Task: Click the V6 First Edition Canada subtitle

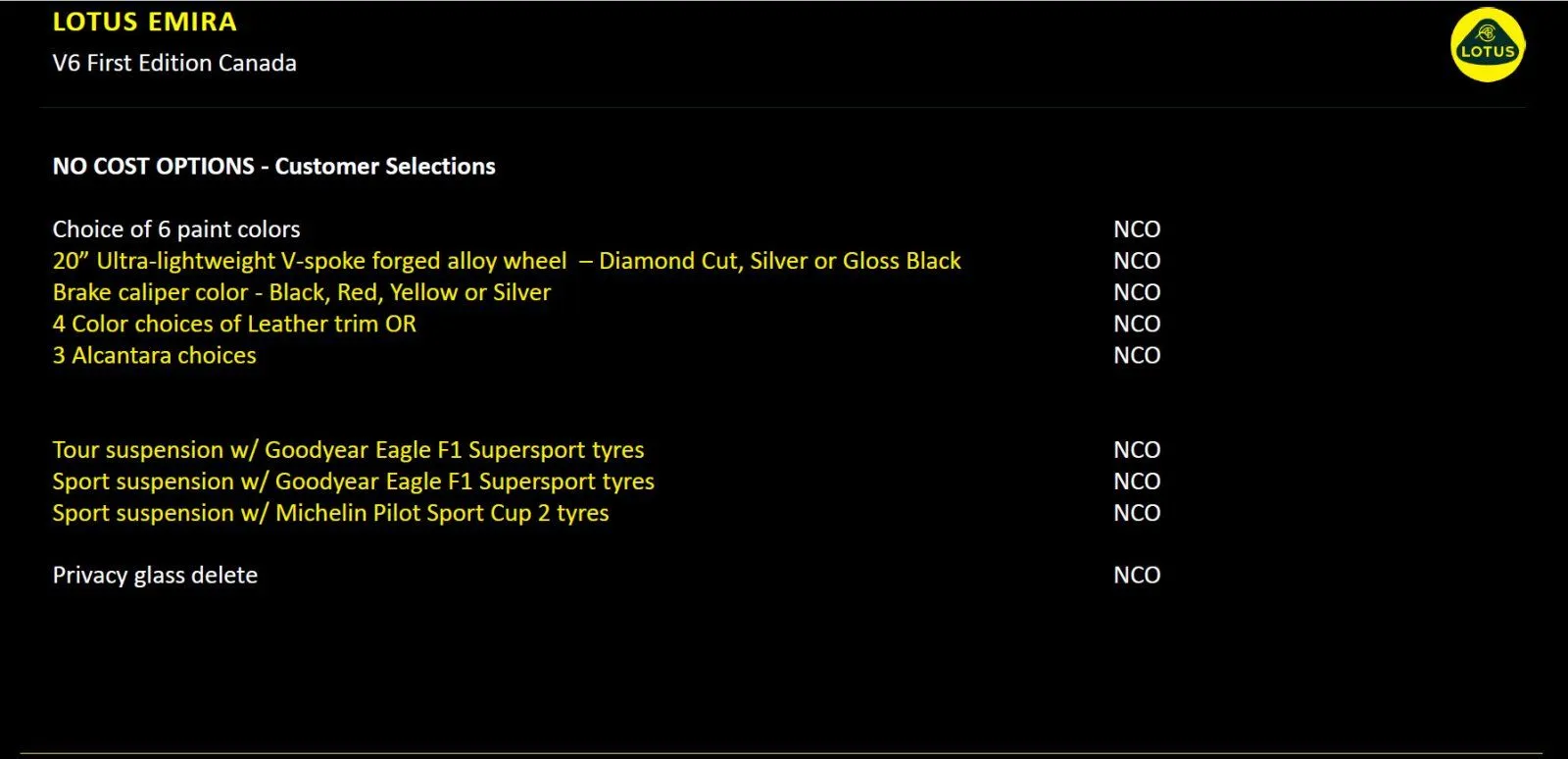Action: click(174, 63)
